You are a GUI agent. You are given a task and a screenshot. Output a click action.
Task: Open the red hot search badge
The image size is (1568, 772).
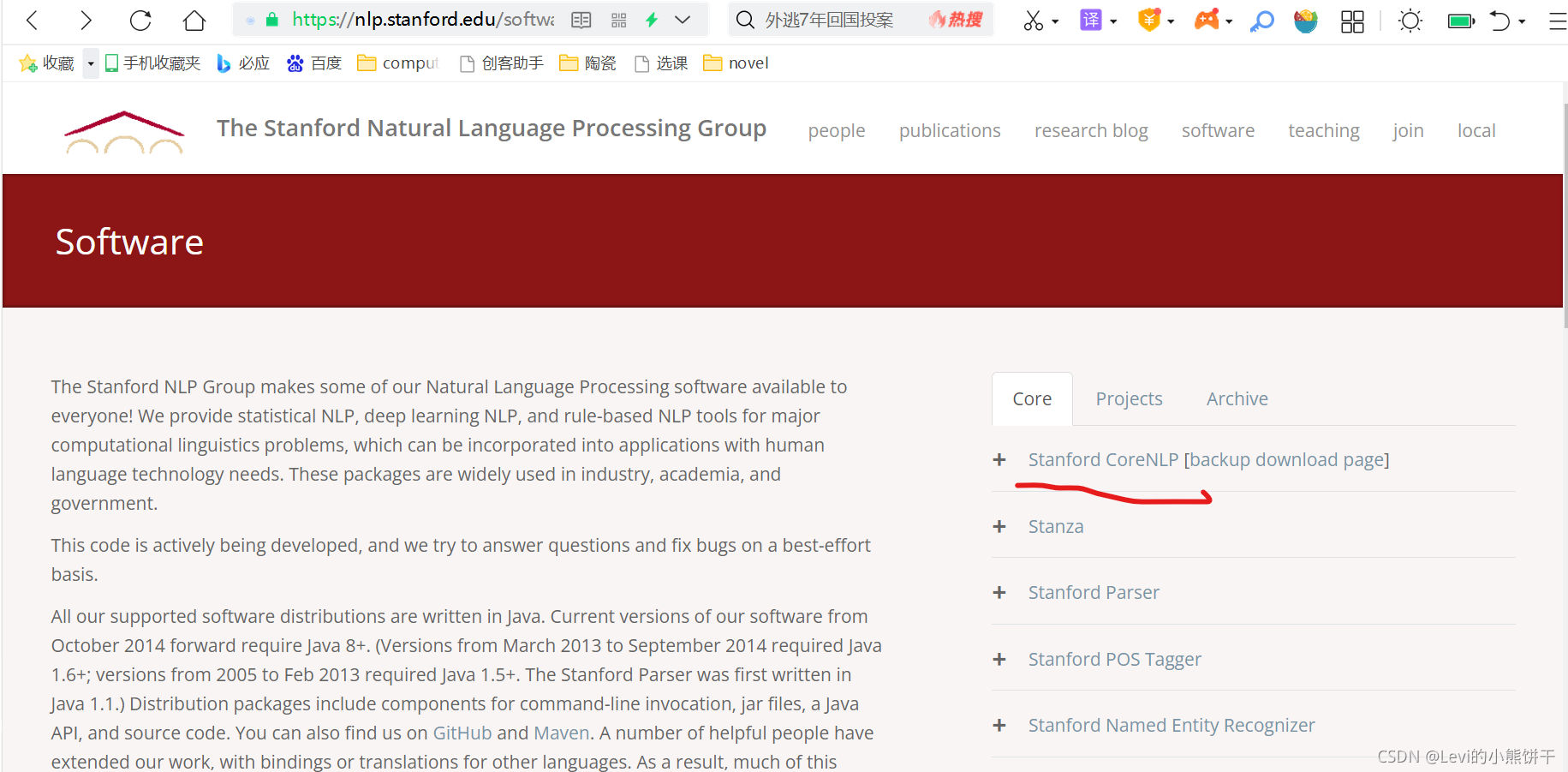(x=956, y=20)
